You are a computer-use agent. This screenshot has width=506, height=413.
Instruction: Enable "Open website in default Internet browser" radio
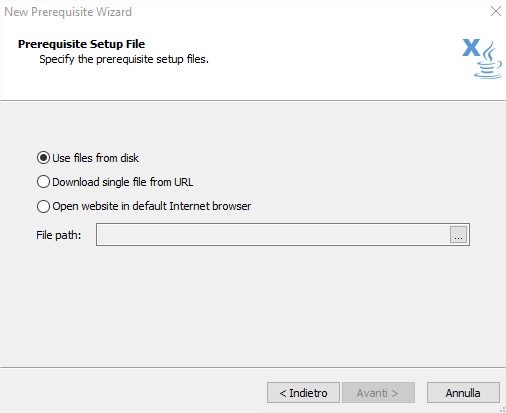[x=43, y=206]
